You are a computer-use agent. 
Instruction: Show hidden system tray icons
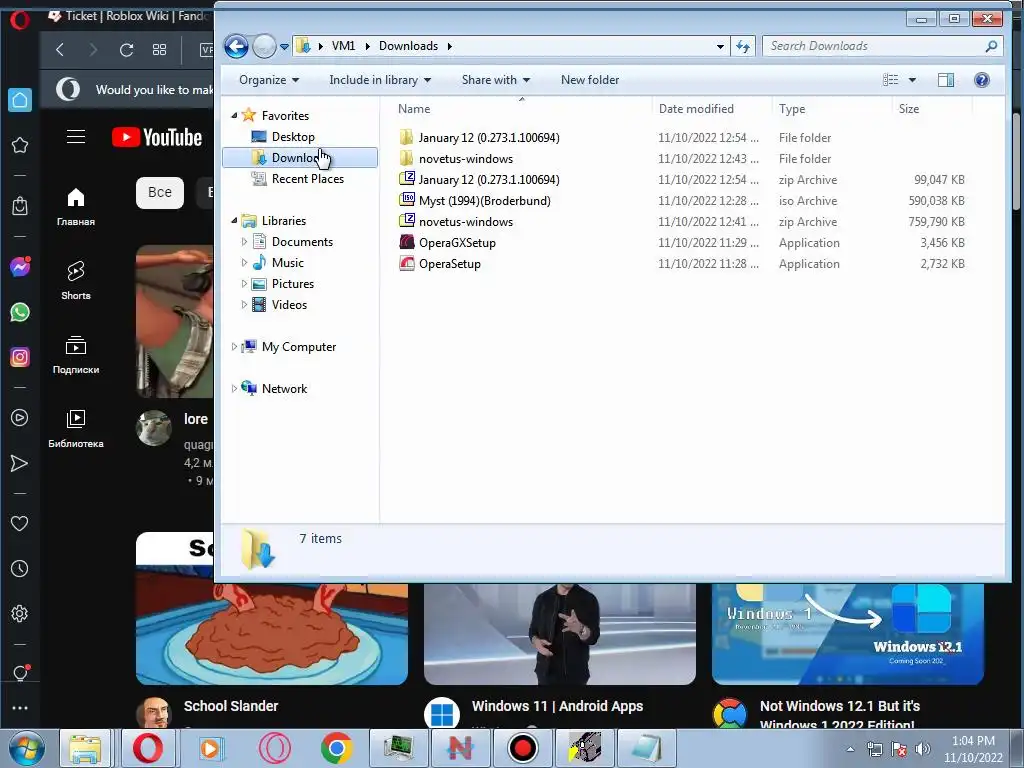click(x=850, y=749)
